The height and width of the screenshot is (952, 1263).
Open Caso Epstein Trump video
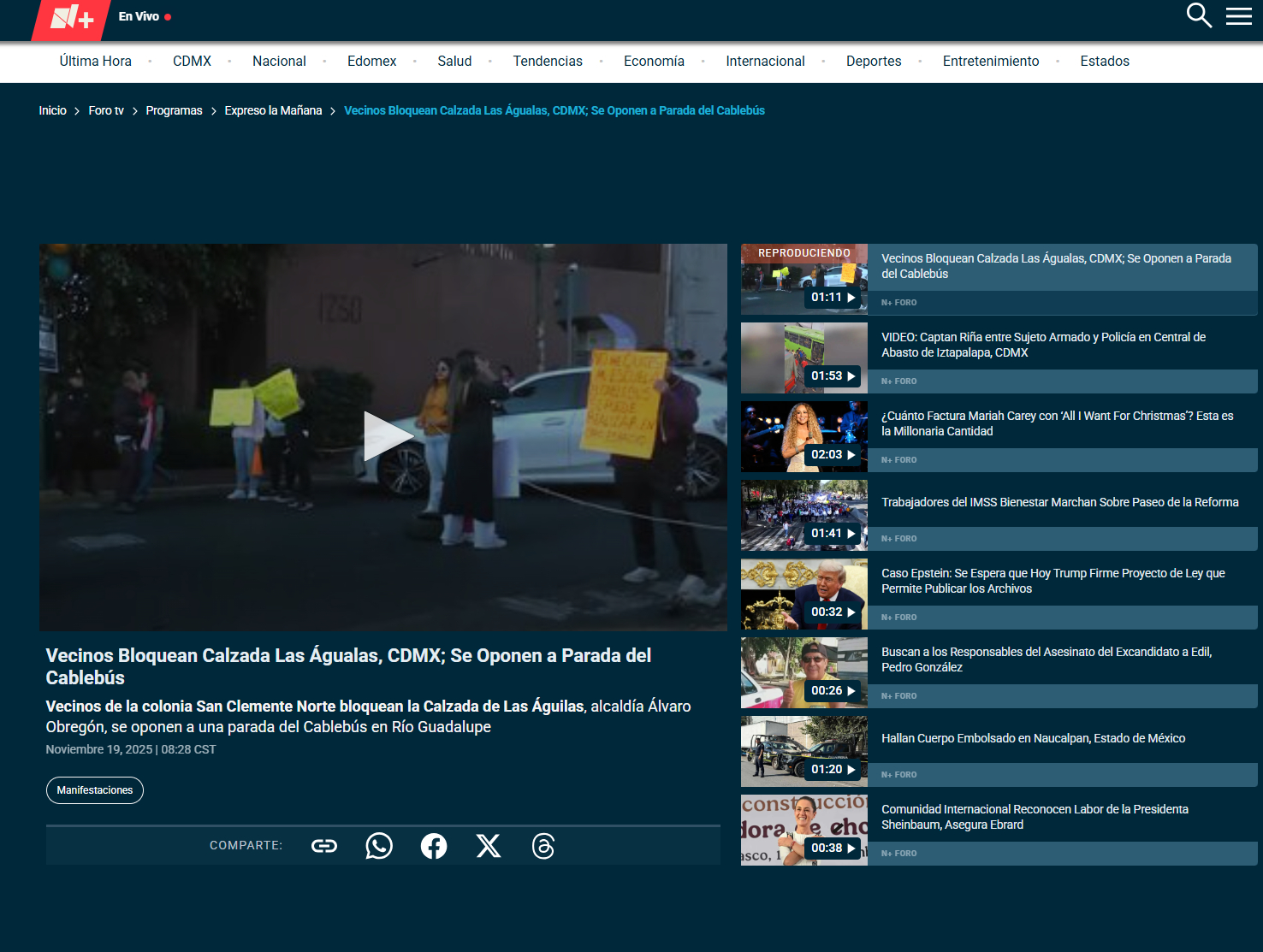tap(1052, 581)
